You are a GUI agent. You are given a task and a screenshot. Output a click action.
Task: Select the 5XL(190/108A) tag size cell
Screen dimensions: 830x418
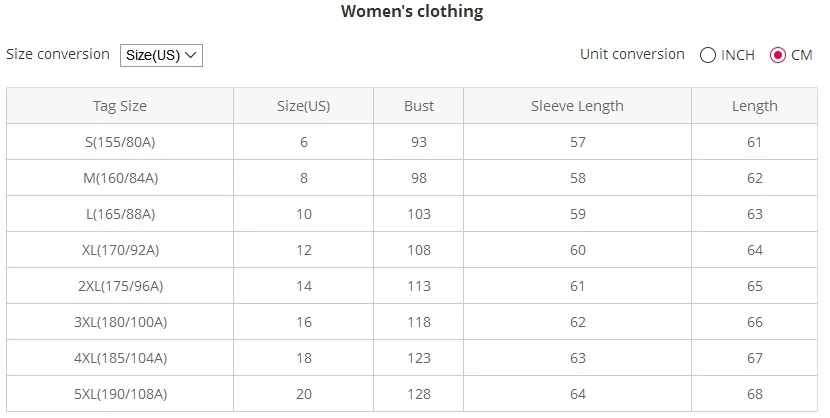(120, 394)
